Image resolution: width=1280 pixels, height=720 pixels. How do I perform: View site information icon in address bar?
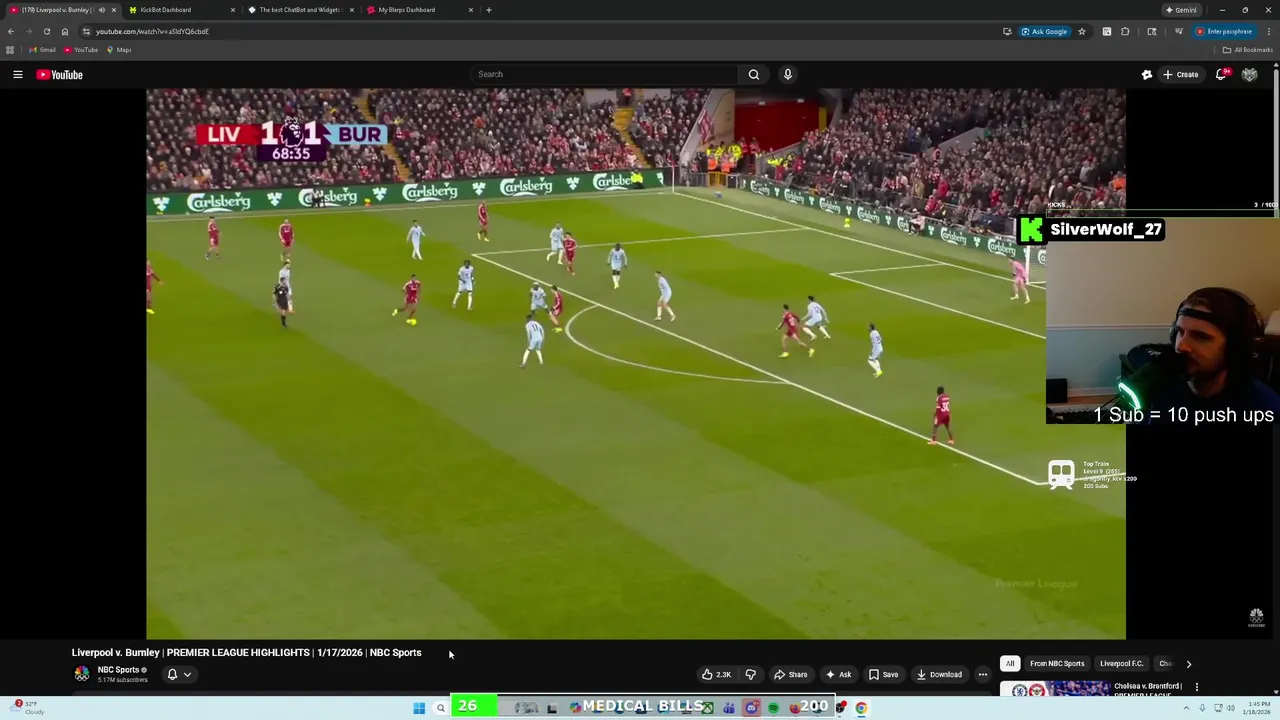pos(86,31)
